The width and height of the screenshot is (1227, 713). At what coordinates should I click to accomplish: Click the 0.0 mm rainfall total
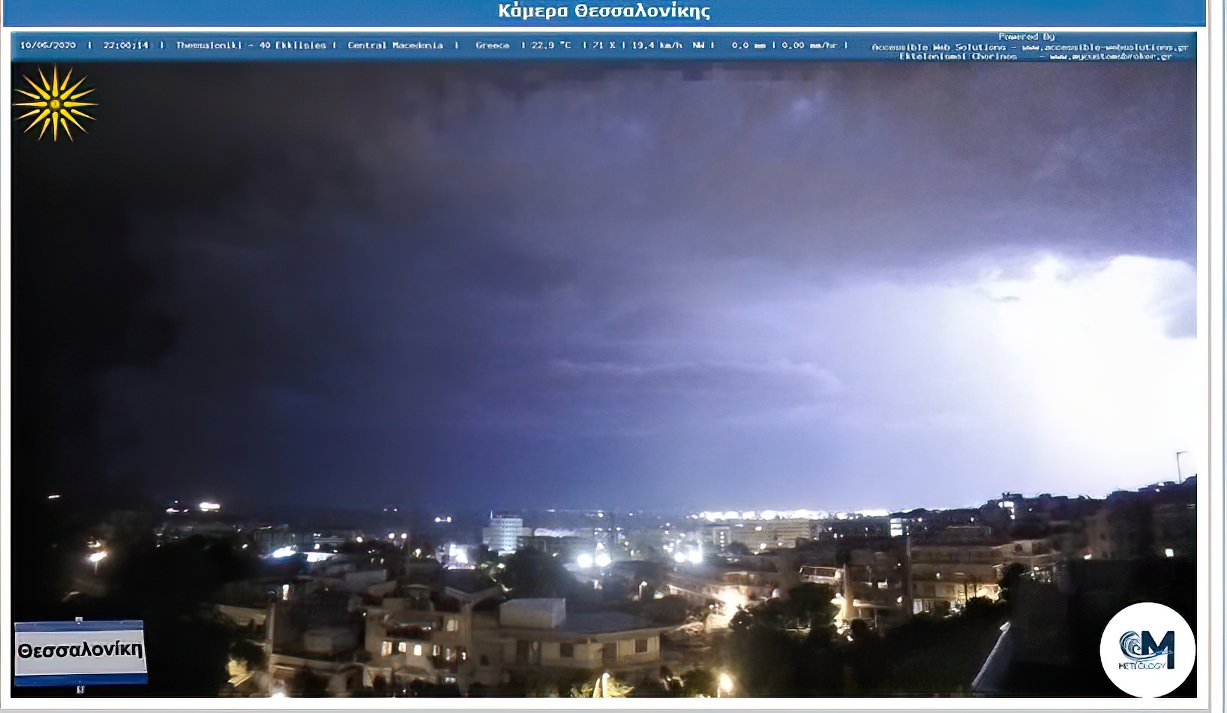click(x=748, y=45)
